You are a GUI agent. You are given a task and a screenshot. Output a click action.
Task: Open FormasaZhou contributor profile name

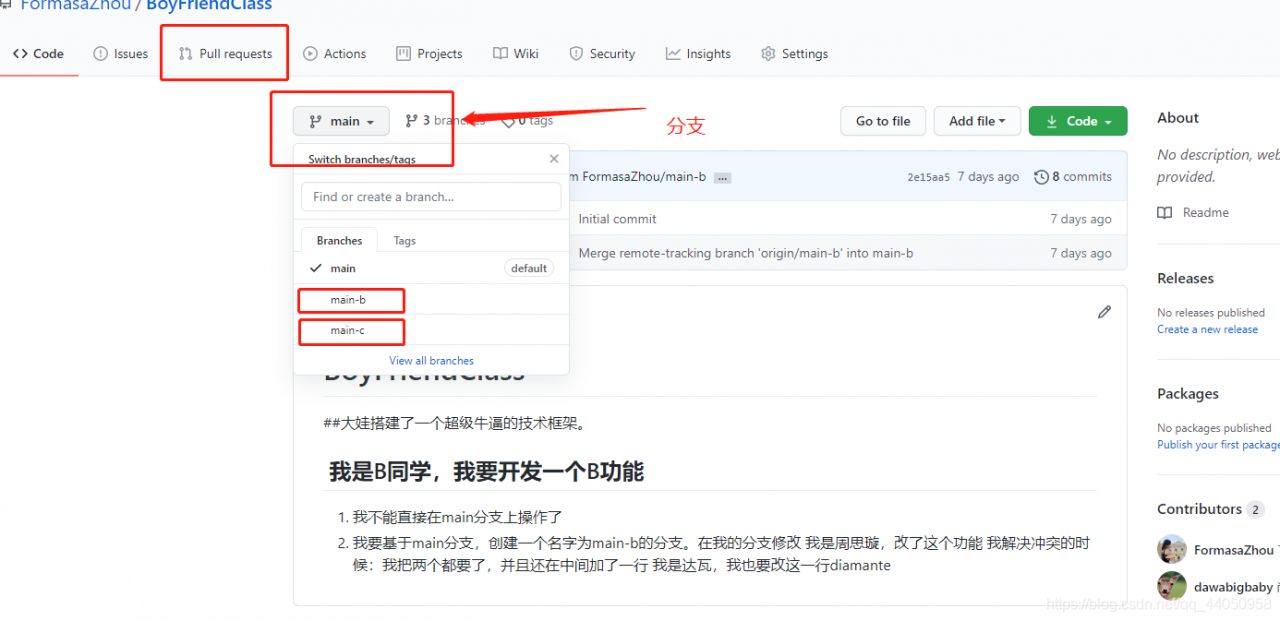pyautogui.click(x=1233, y=550)
